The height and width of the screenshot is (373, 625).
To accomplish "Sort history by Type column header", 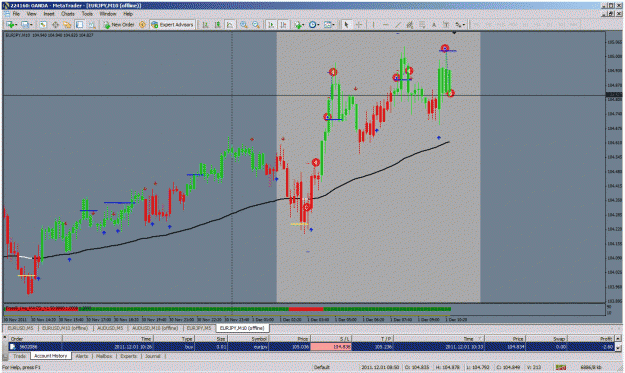I will click(174, 339).
